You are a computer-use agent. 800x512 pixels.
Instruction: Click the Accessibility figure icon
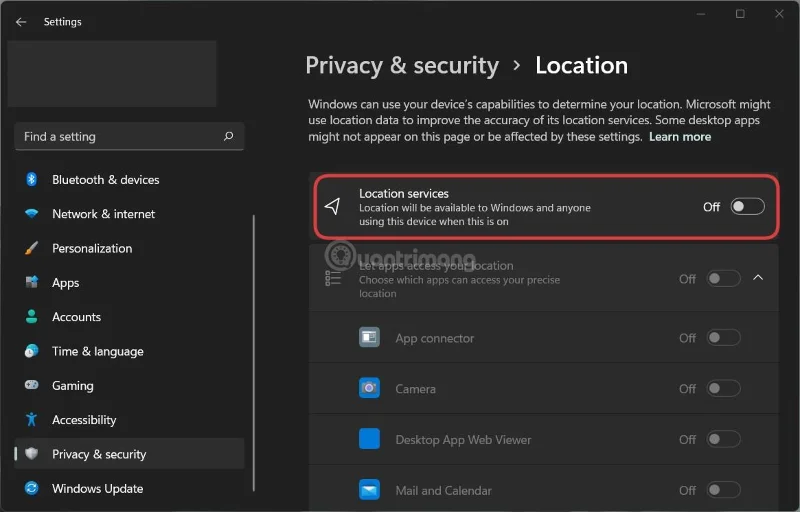point(31,419)
